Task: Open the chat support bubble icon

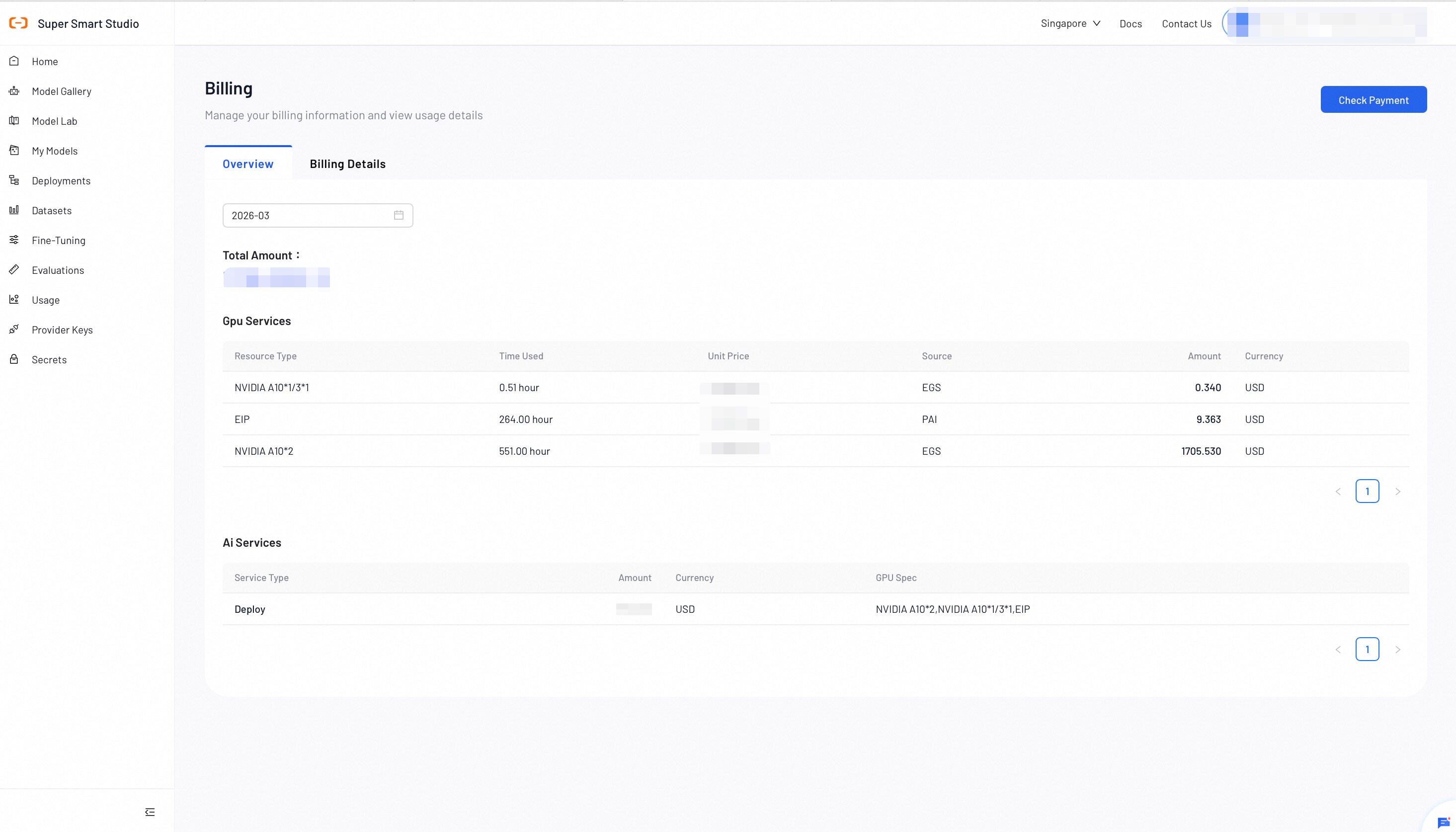Action: click(1443, 823)
